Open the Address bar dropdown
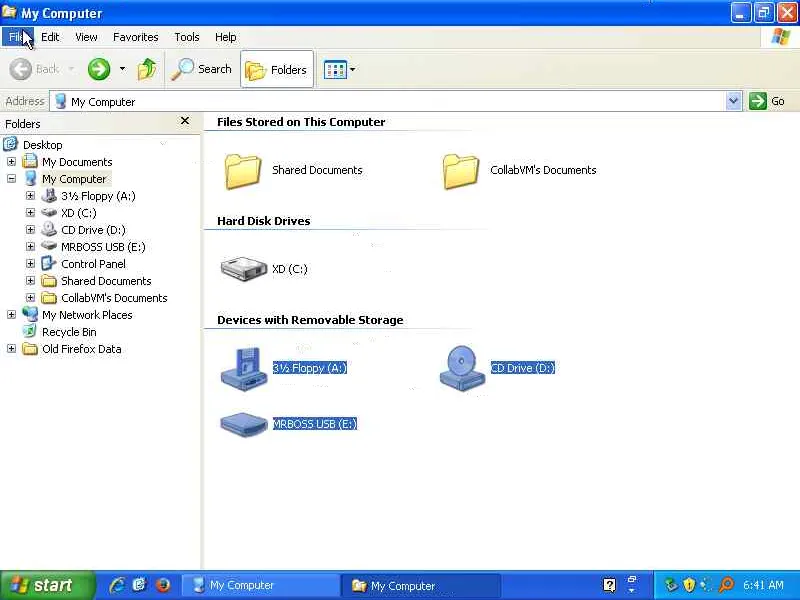800x600 pixels. 733,101
